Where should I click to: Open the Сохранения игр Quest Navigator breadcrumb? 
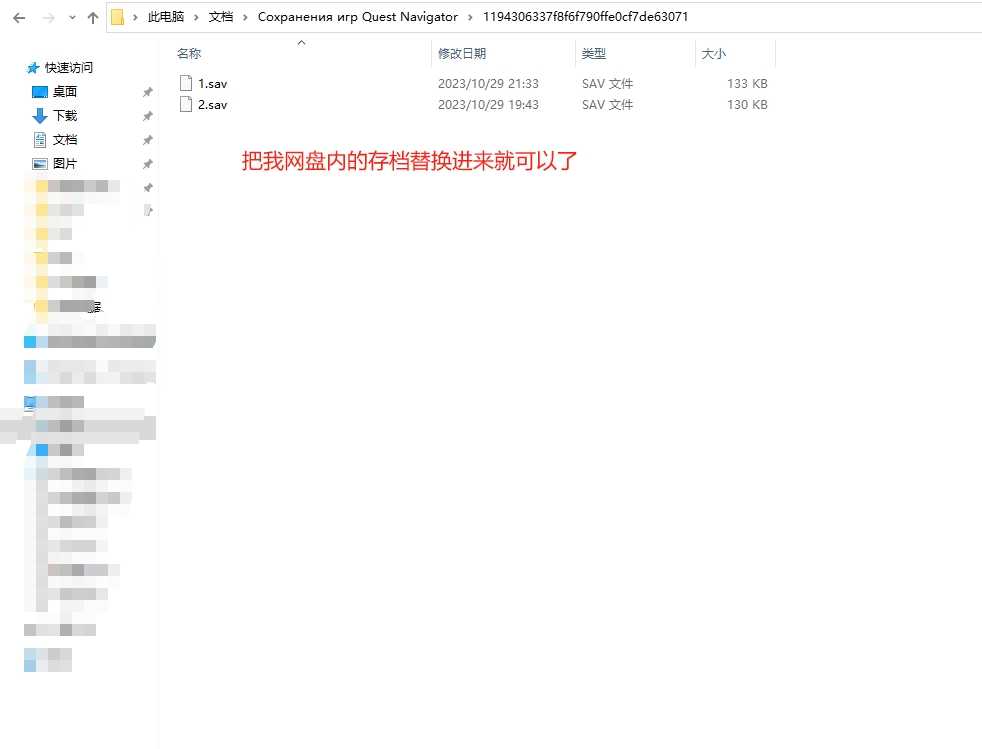[x=357, y=17]
